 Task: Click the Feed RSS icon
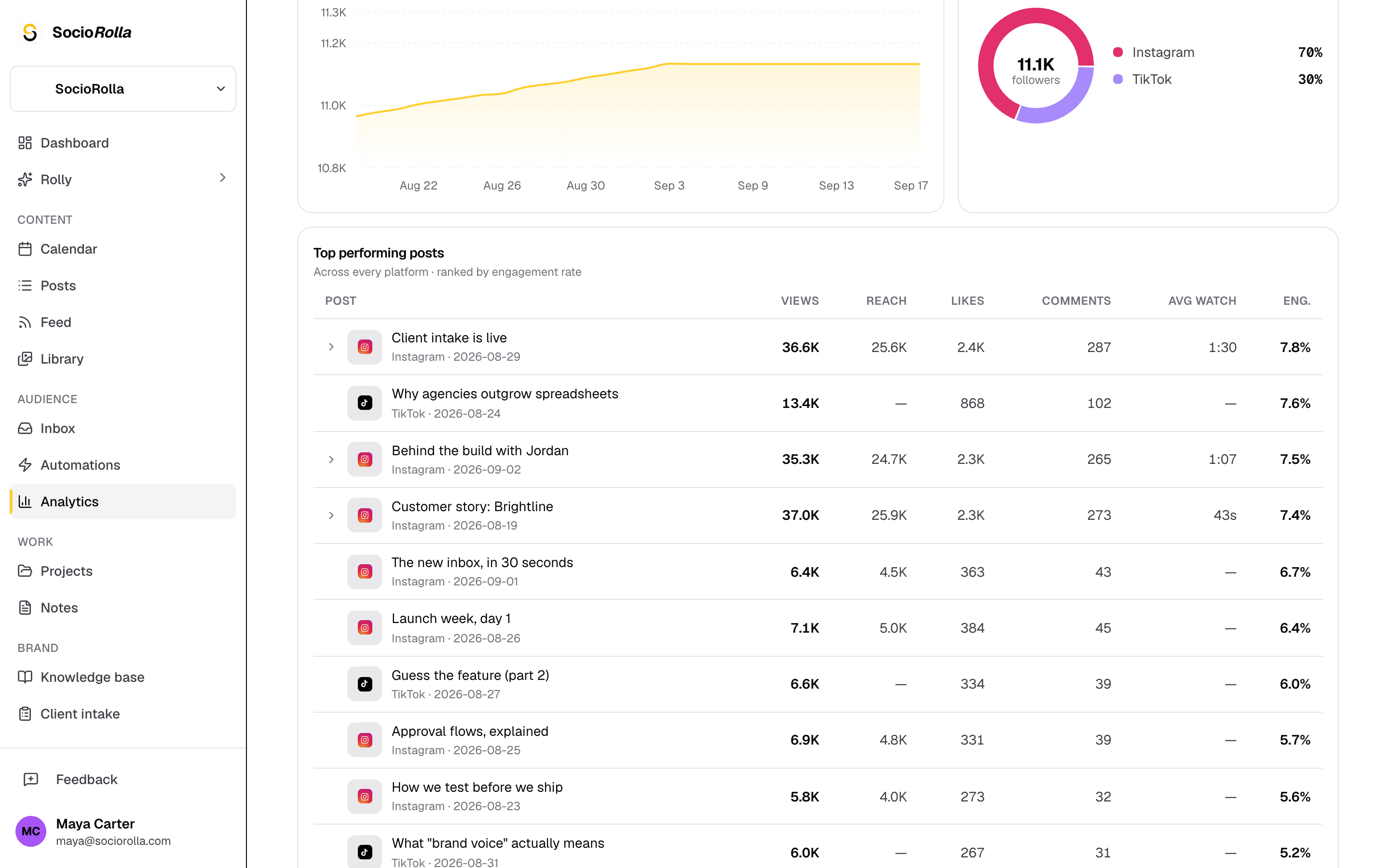pyautogui.click(x=25, y=323)
